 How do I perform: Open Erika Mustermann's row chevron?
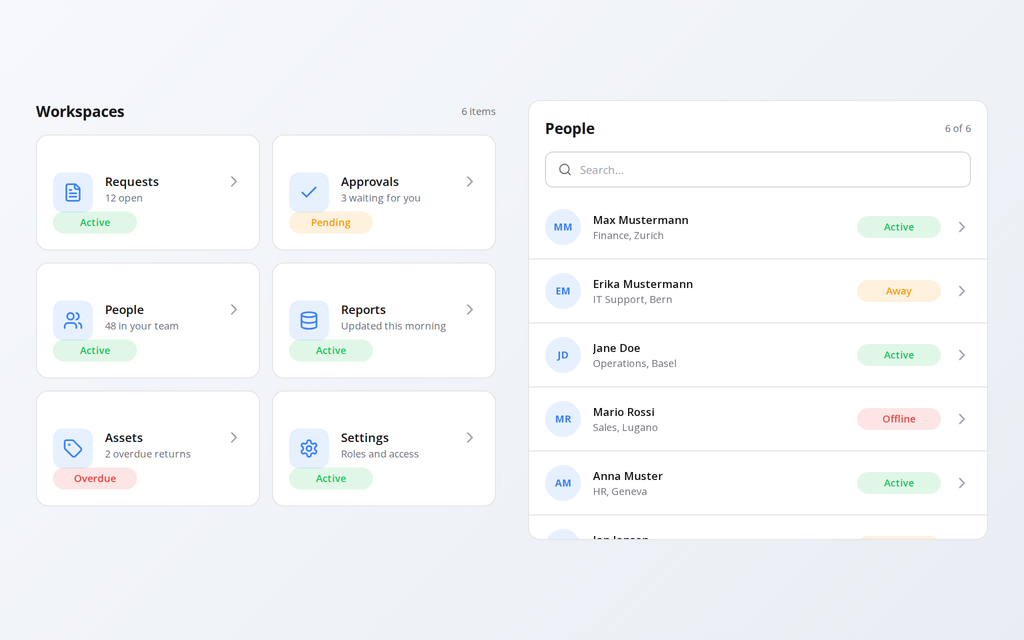click(x=962, y=291)
